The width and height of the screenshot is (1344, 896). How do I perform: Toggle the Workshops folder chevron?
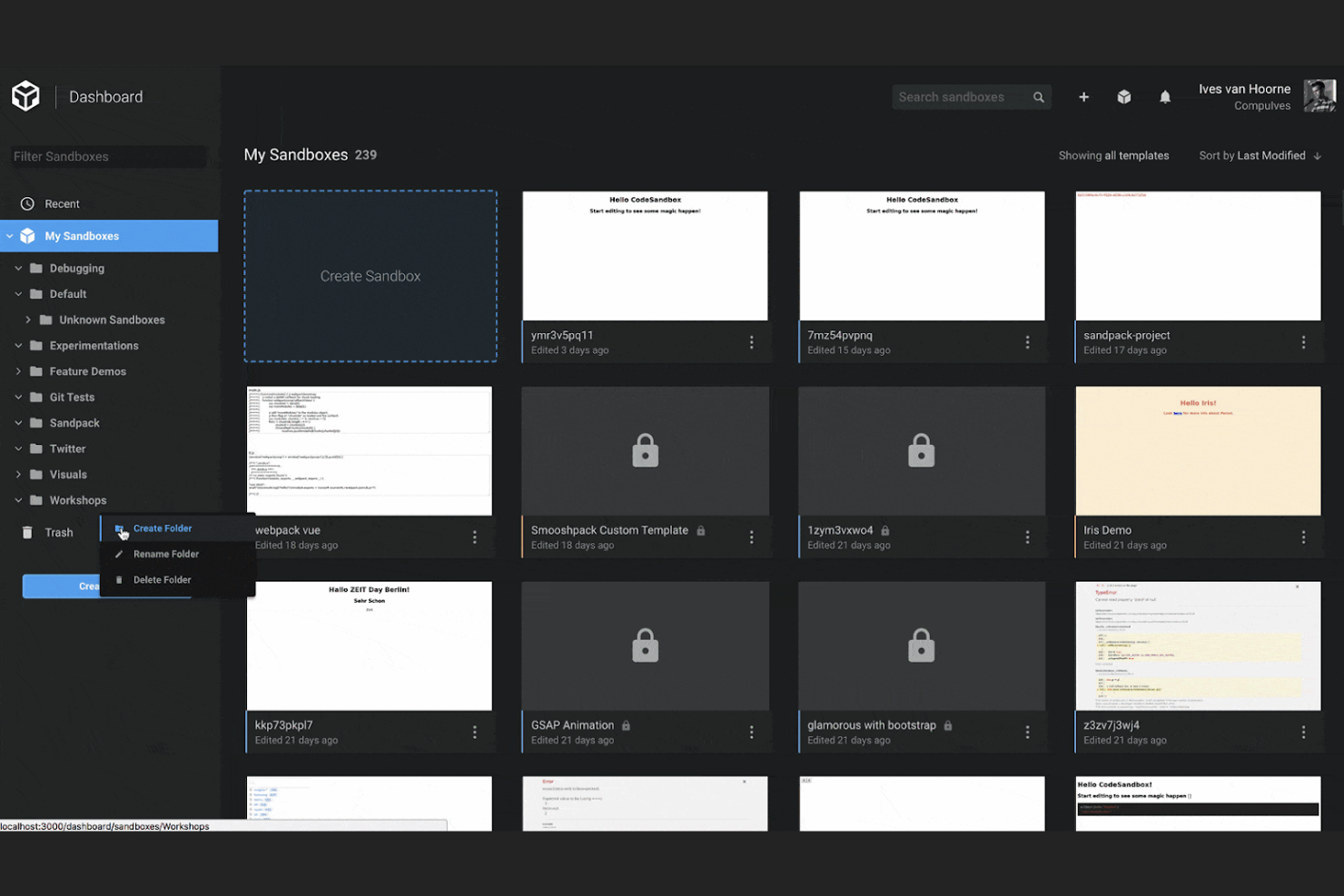click(x=18, y=500)
